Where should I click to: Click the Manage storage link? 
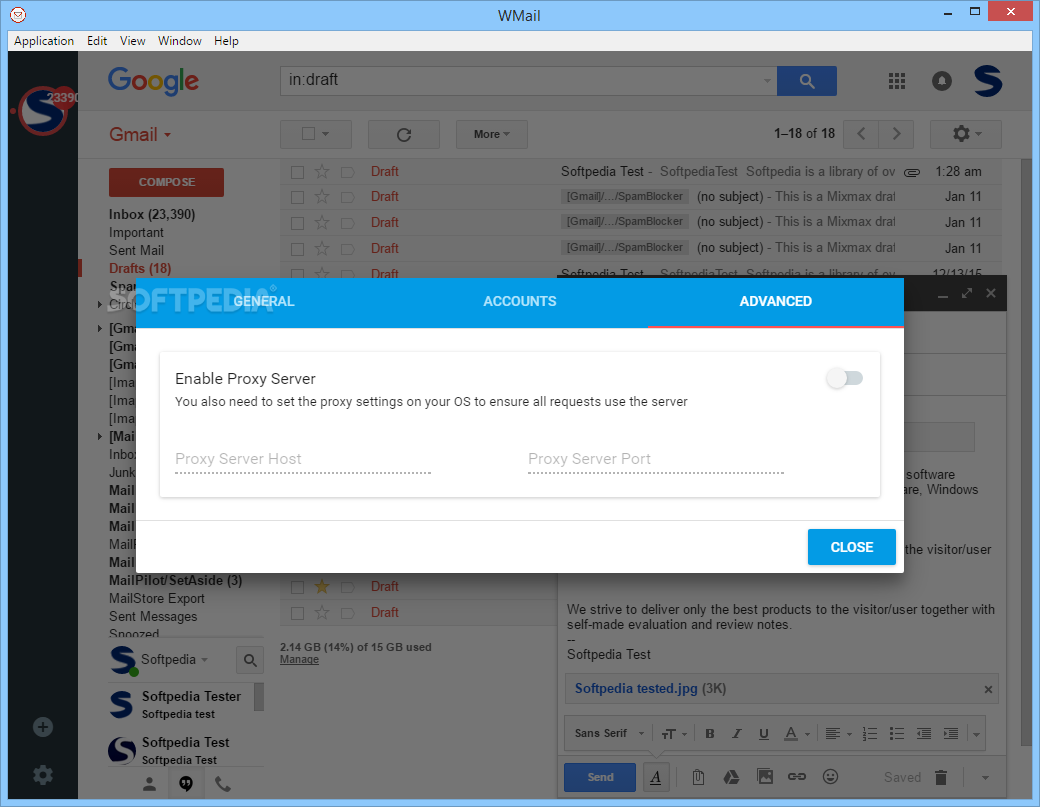[299, 660]
